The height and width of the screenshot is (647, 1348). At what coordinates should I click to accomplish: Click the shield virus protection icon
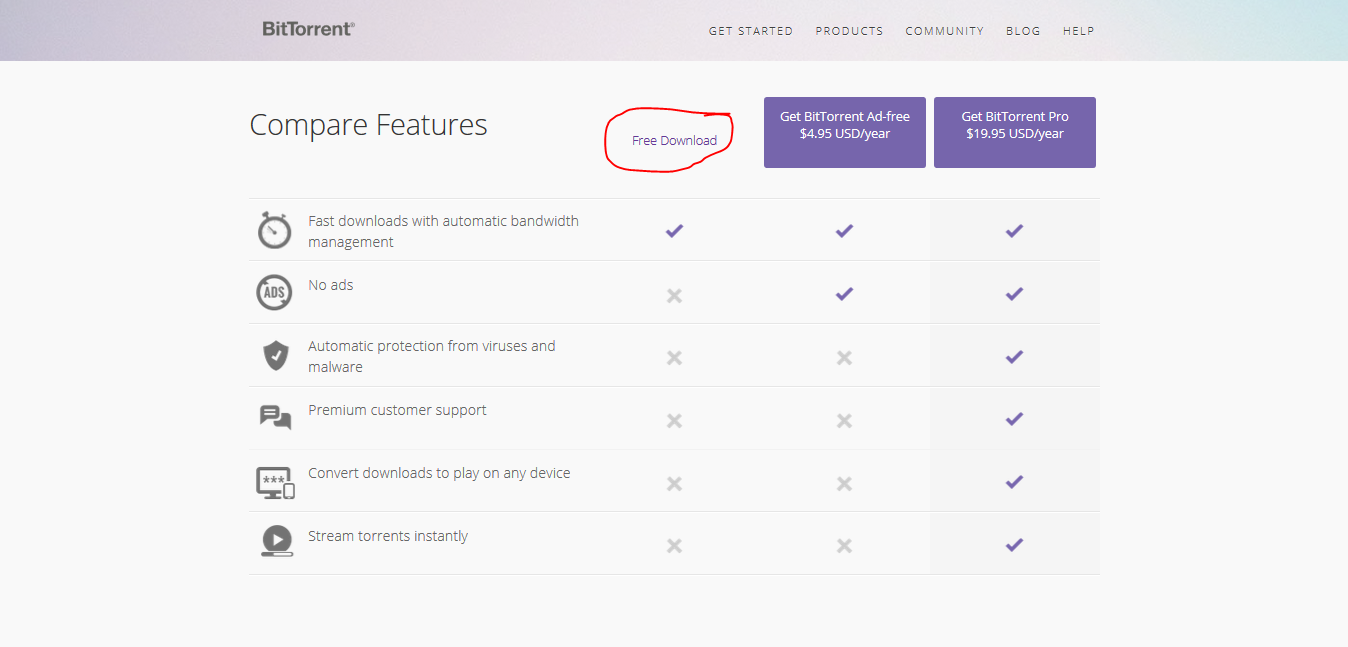coord(275,355)
